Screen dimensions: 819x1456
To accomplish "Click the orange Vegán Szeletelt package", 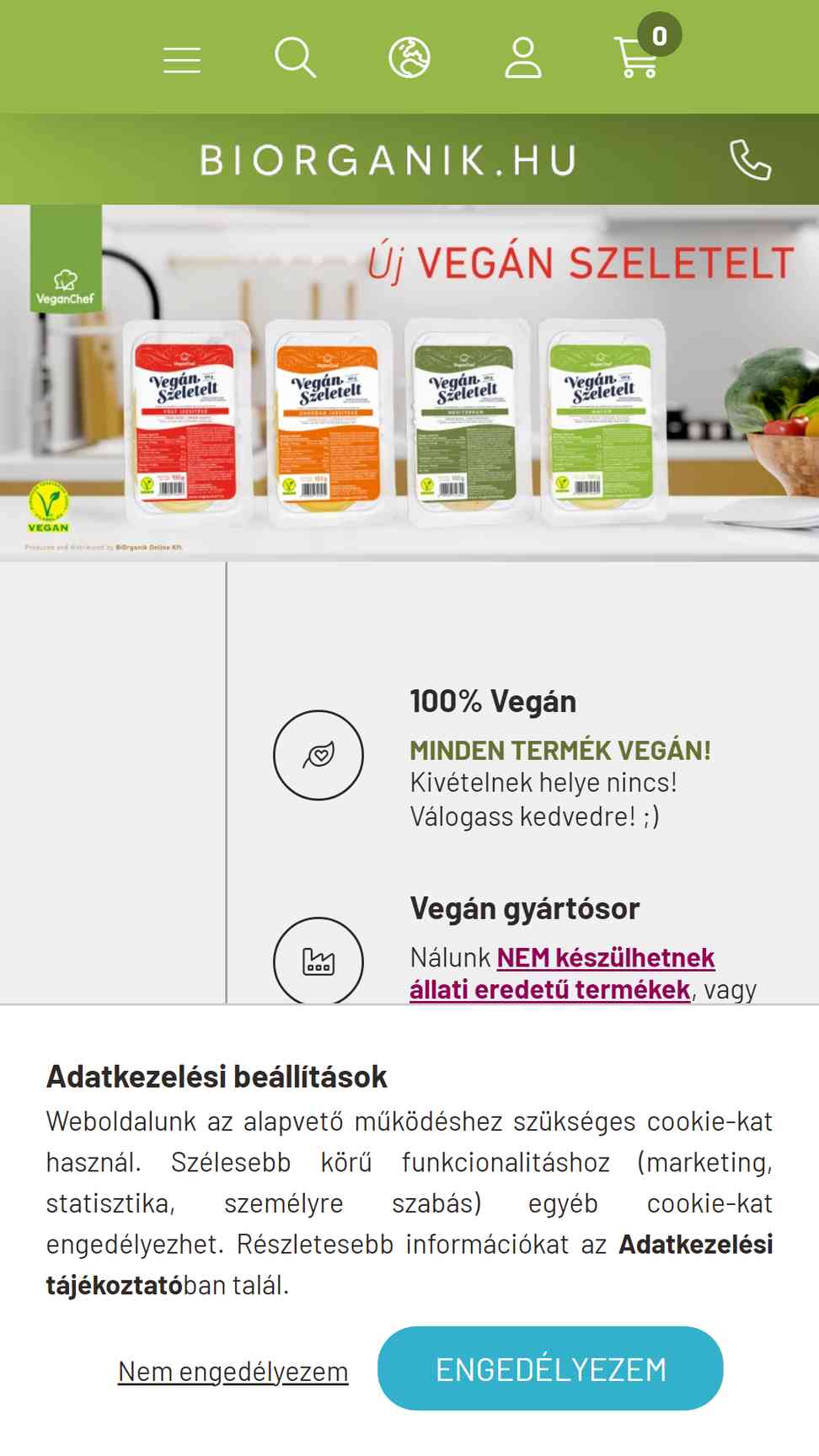I will 329,421.
